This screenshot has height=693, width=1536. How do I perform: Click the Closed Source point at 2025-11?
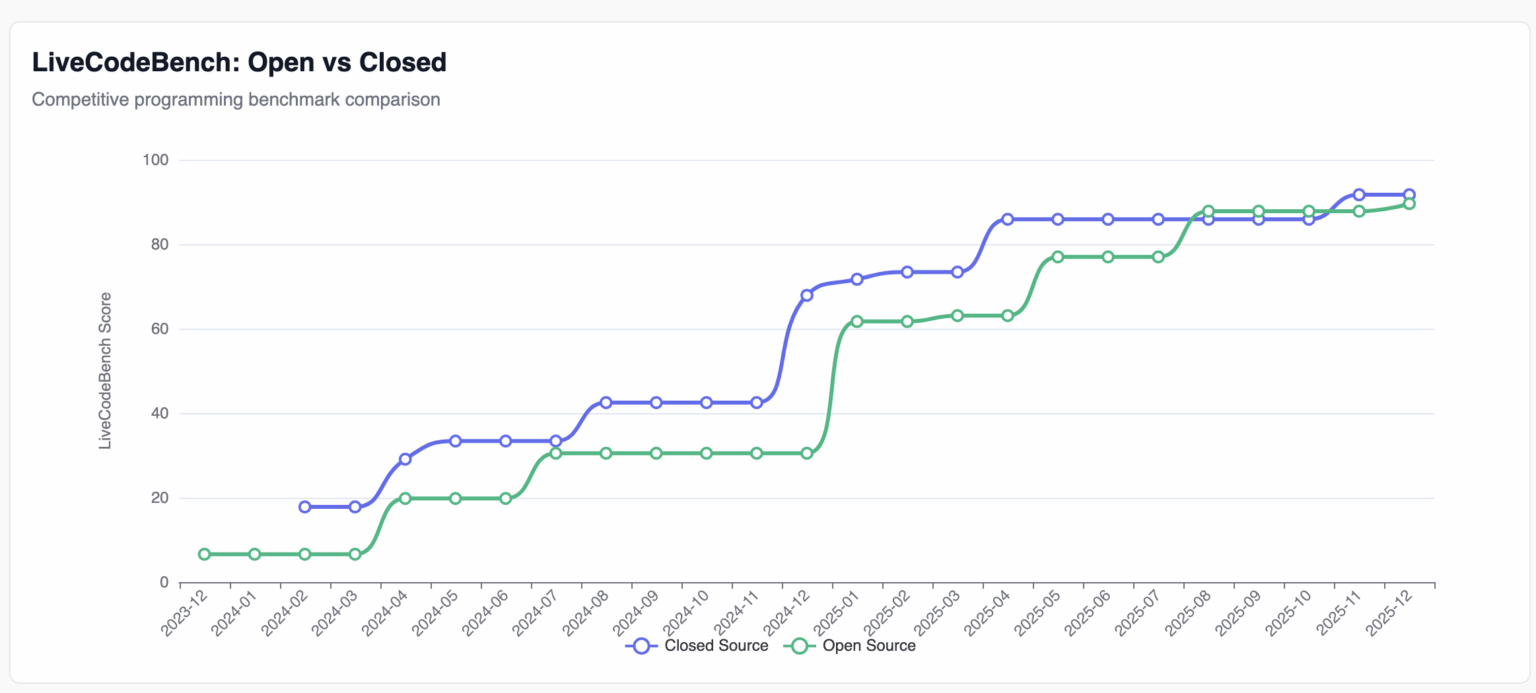1359,195
